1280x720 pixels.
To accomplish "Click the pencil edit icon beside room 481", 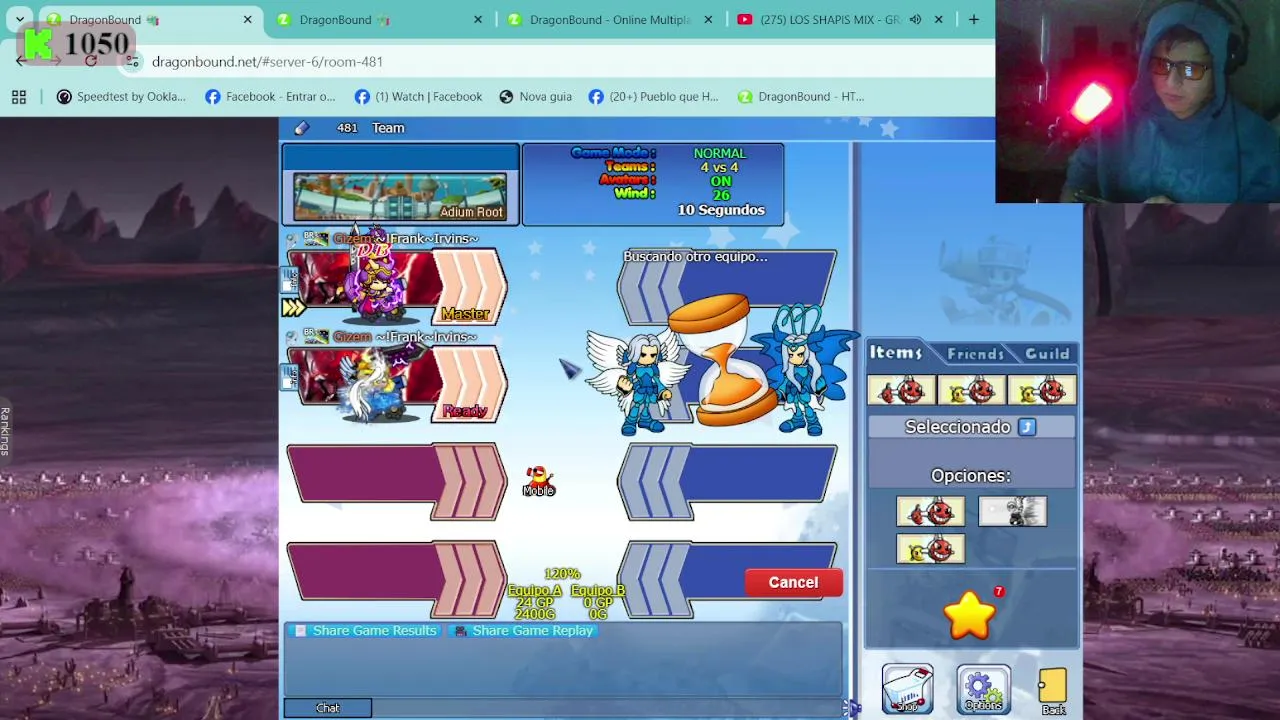I will pos(302,128).
